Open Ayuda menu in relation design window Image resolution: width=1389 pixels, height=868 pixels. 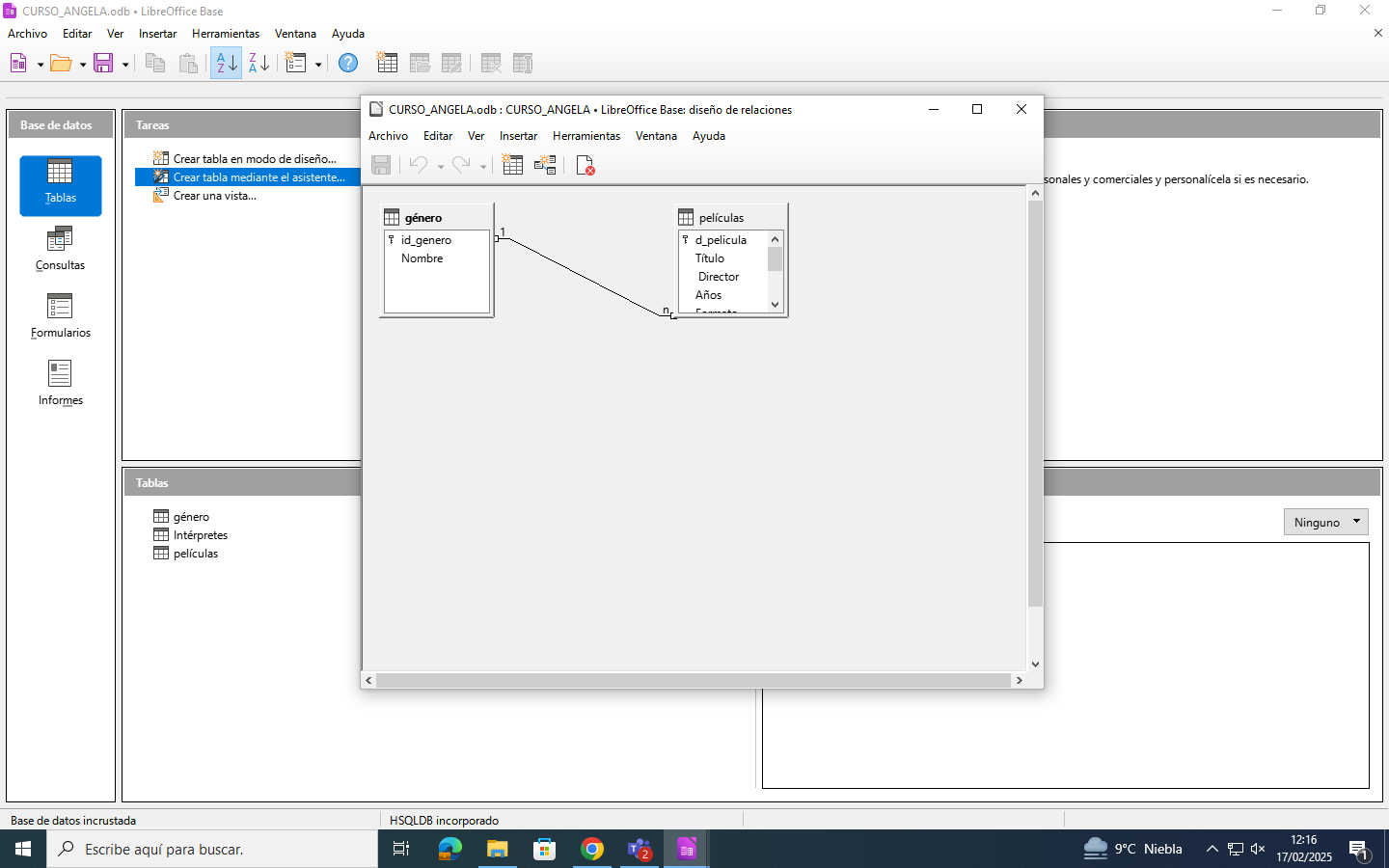709,136
